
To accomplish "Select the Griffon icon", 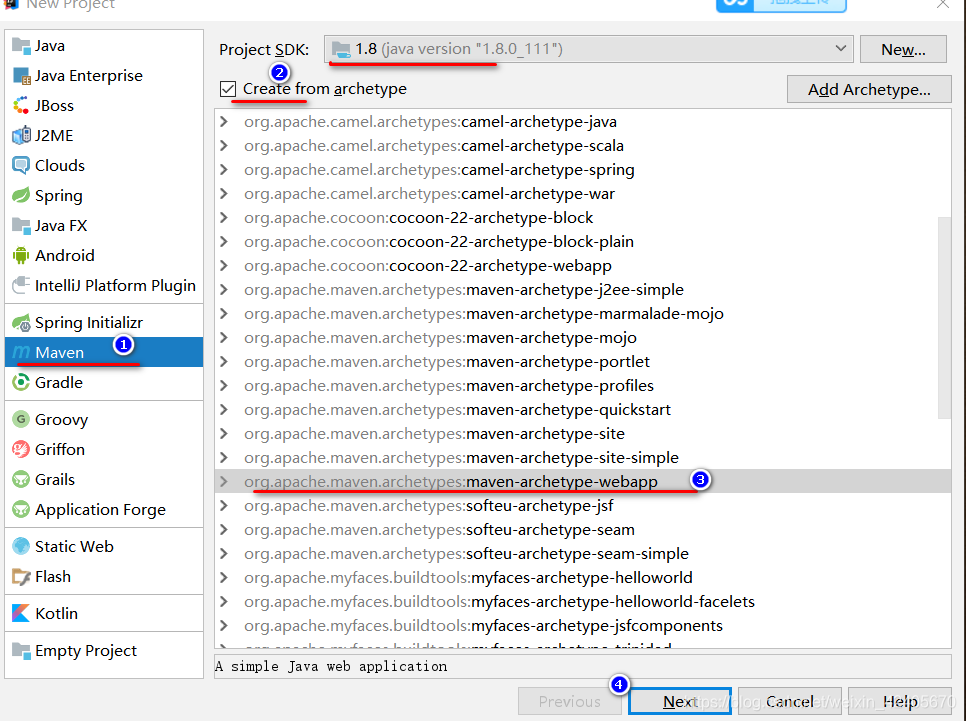I will click(21, 449).
